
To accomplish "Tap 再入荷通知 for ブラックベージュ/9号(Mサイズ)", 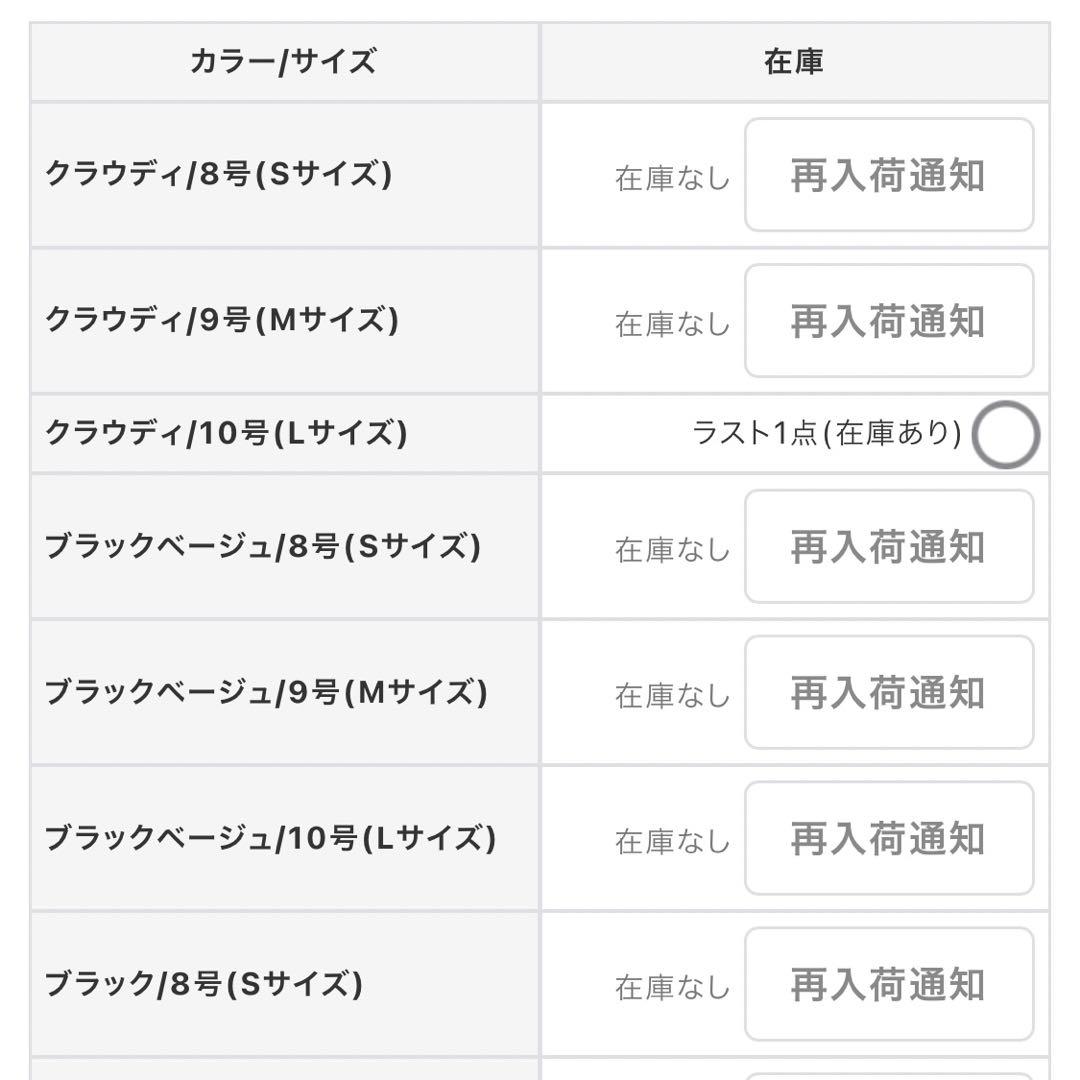I will click(x=888, y=693).
